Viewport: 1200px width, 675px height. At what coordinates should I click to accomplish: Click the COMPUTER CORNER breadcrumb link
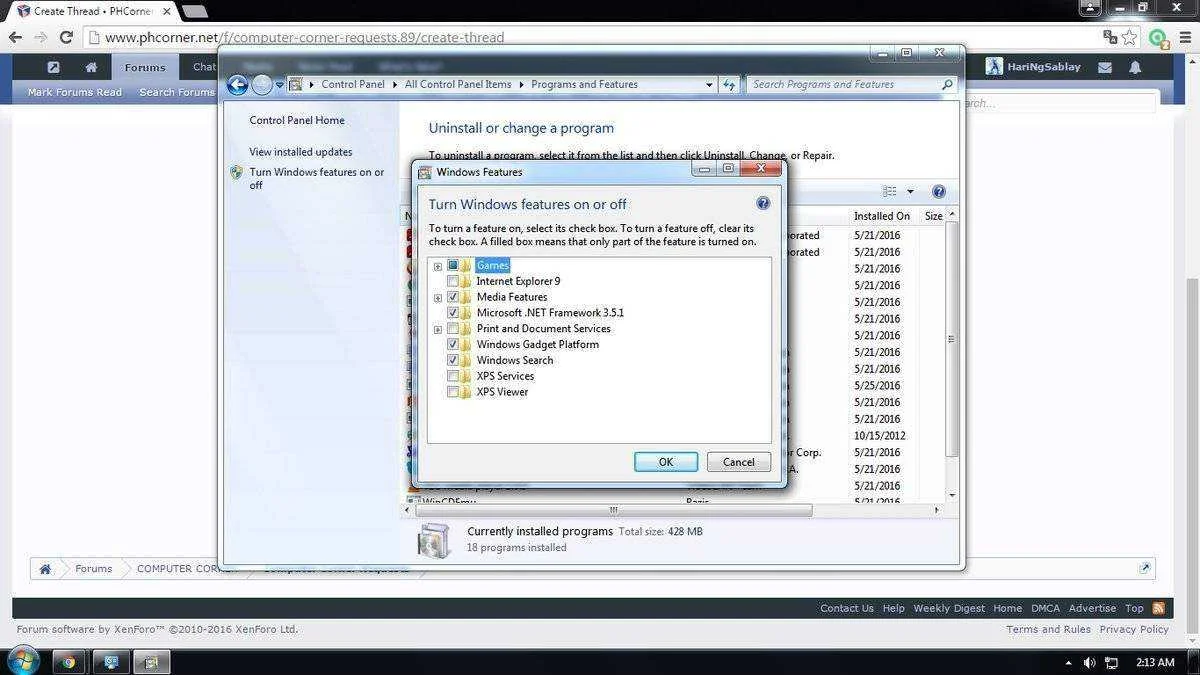187,569
